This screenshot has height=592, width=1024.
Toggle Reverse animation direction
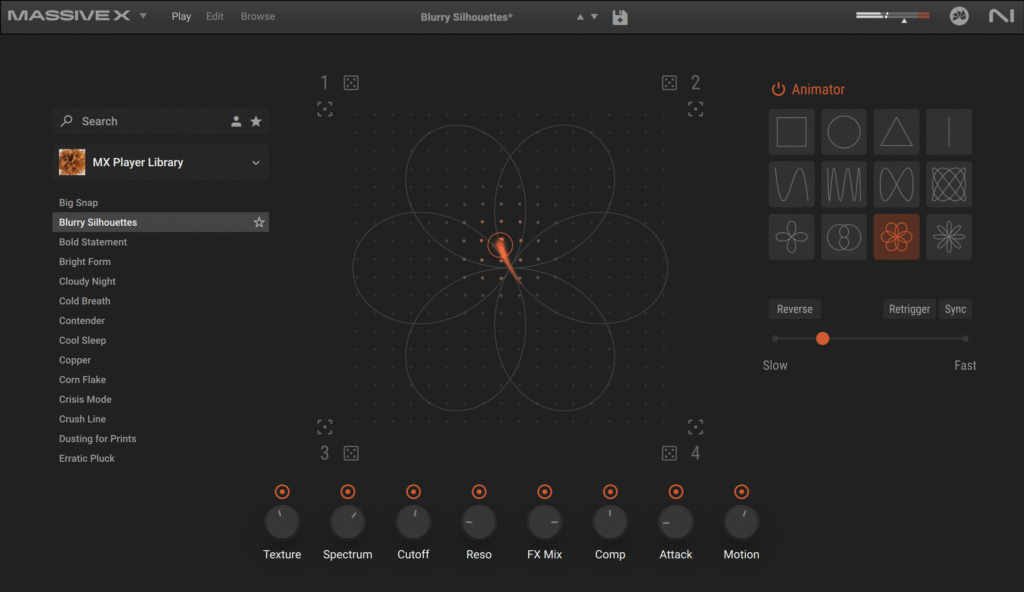(795, 309)
